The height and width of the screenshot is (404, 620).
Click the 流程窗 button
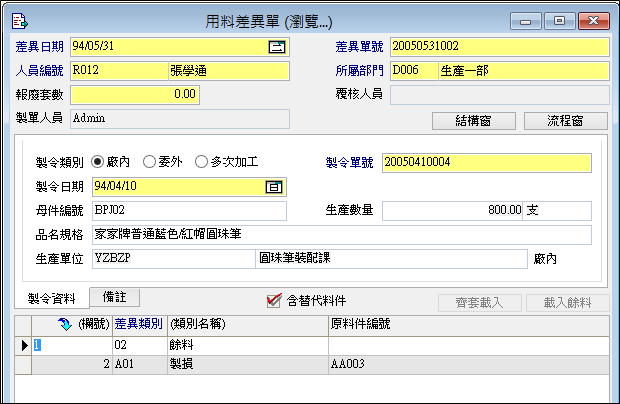coord(565,121)
